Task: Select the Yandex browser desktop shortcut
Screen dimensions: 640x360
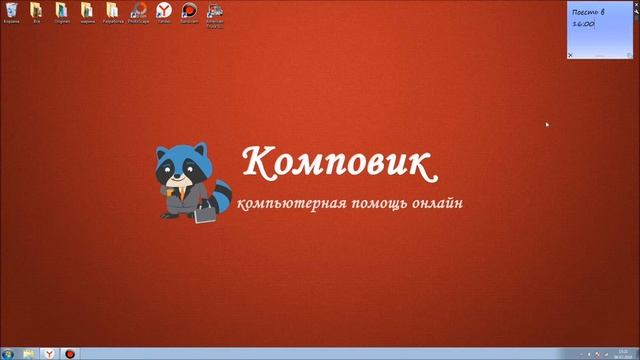Action: tap(164, 13)
